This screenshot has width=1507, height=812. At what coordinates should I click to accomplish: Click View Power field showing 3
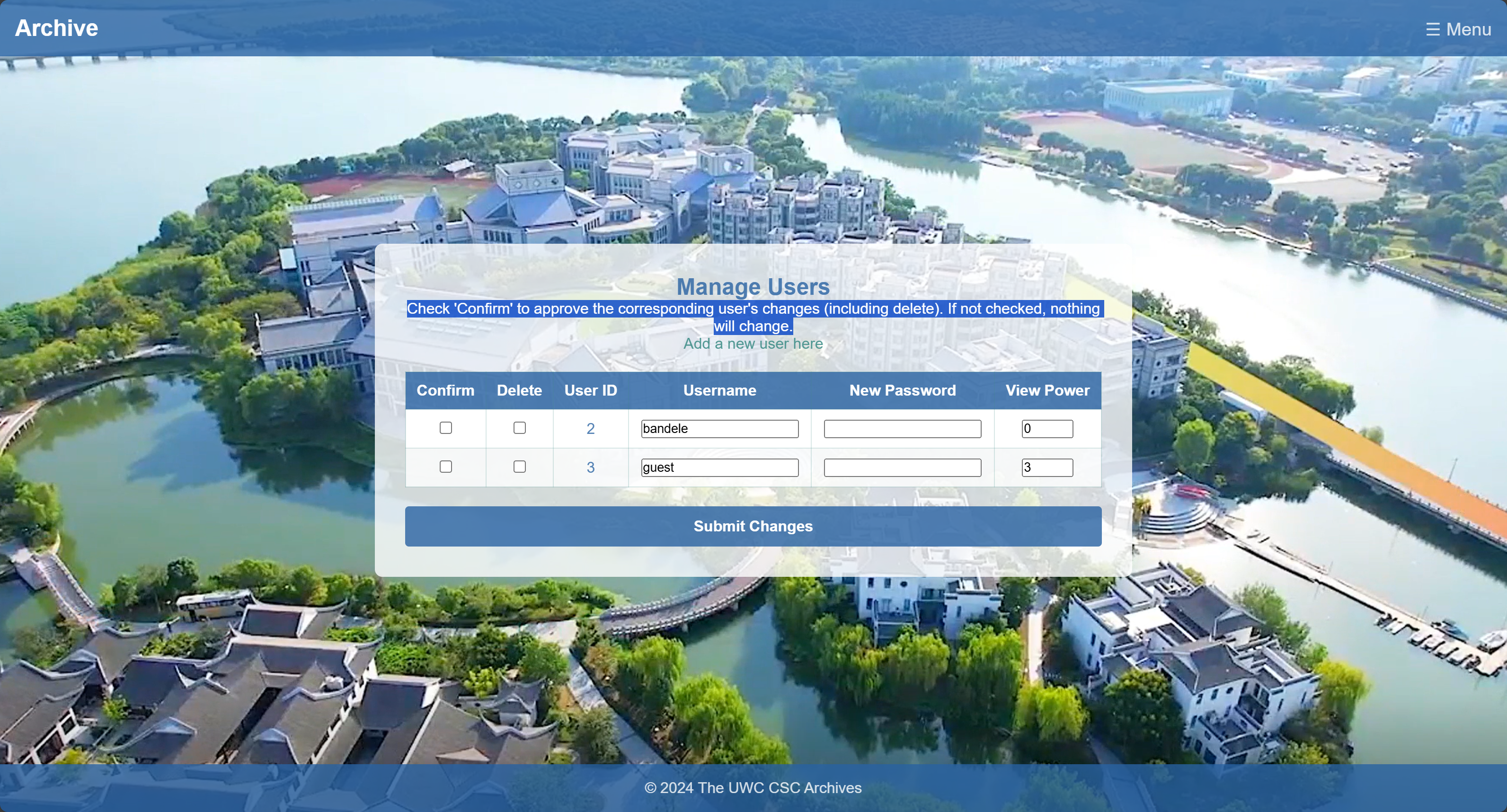(1047, 468)
